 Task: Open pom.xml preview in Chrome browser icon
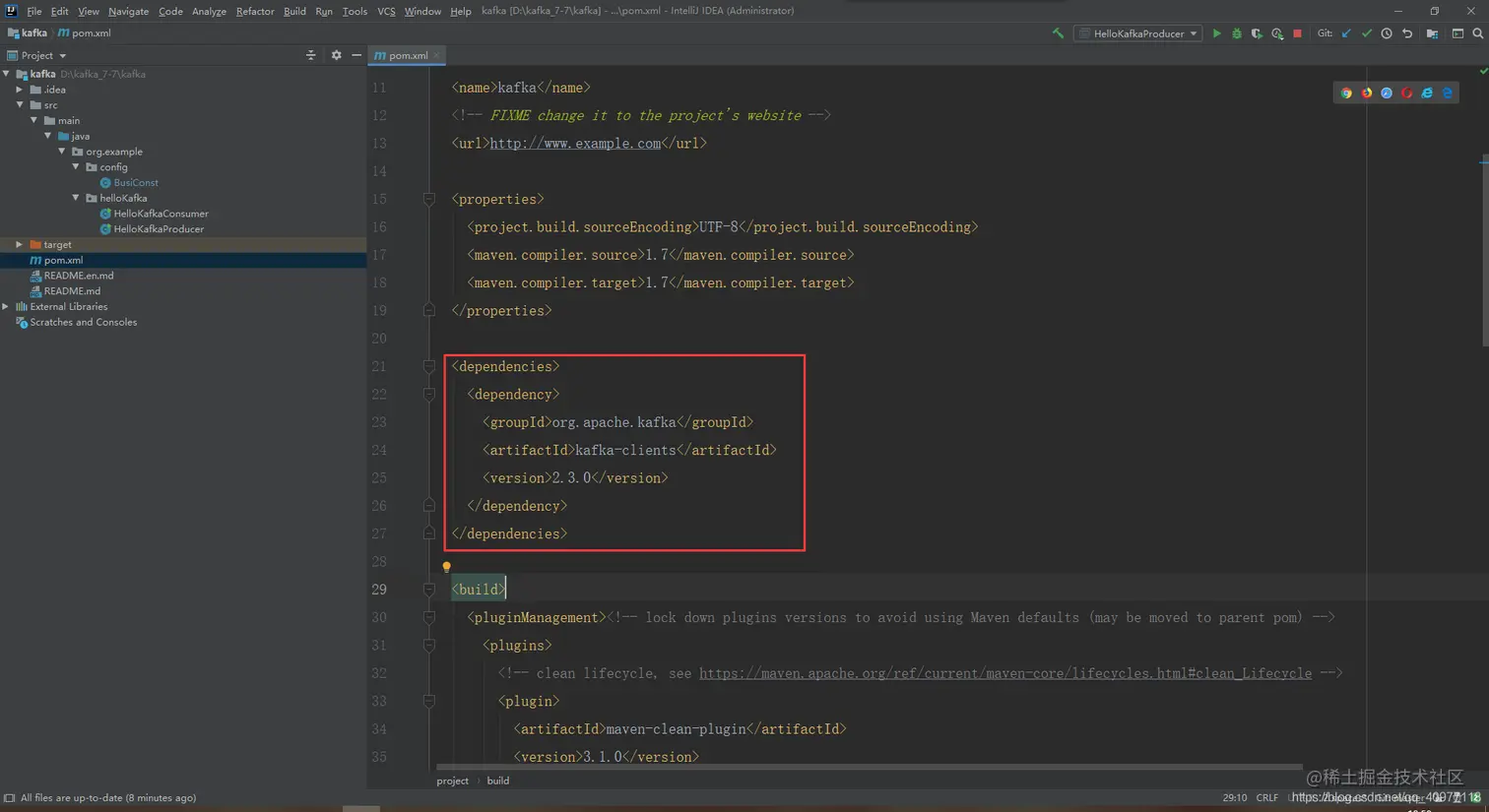tap(1346, 93)
